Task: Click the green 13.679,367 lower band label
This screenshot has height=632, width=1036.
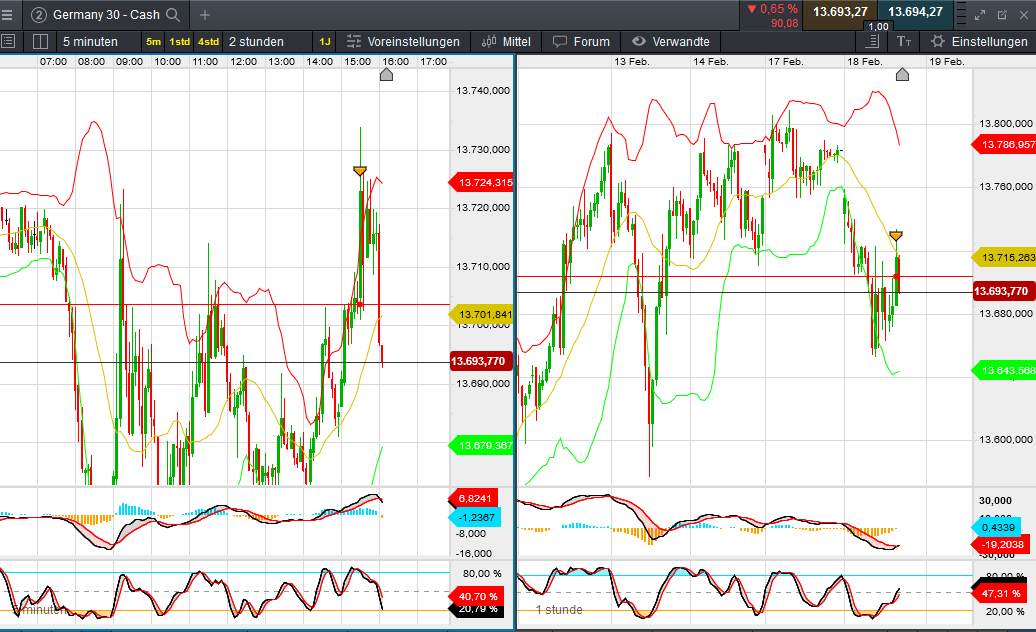Action: [480, 446]
